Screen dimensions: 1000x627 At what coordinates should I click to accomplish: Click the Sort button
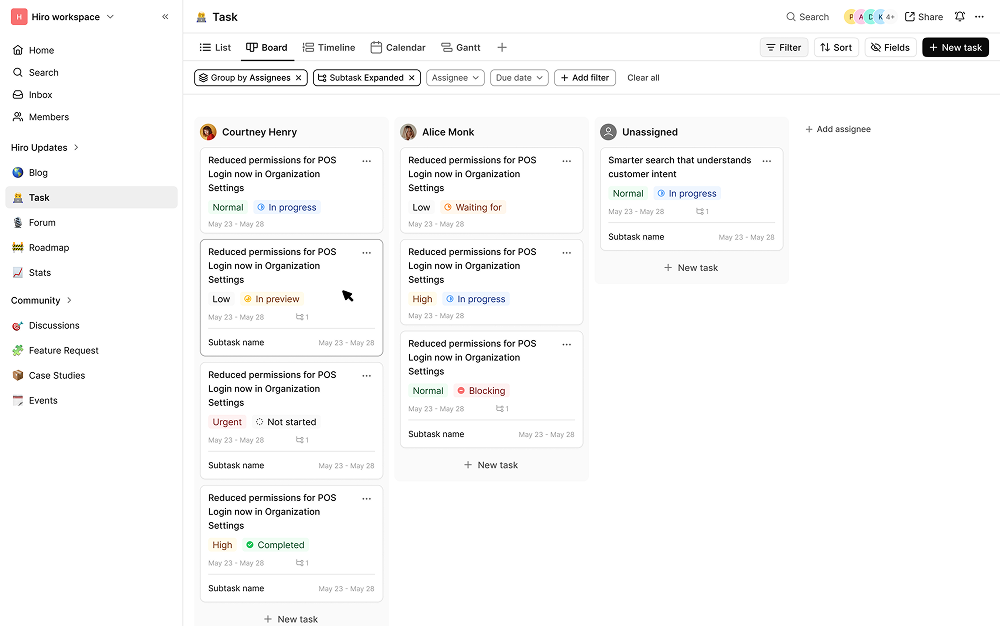point(836,47)
